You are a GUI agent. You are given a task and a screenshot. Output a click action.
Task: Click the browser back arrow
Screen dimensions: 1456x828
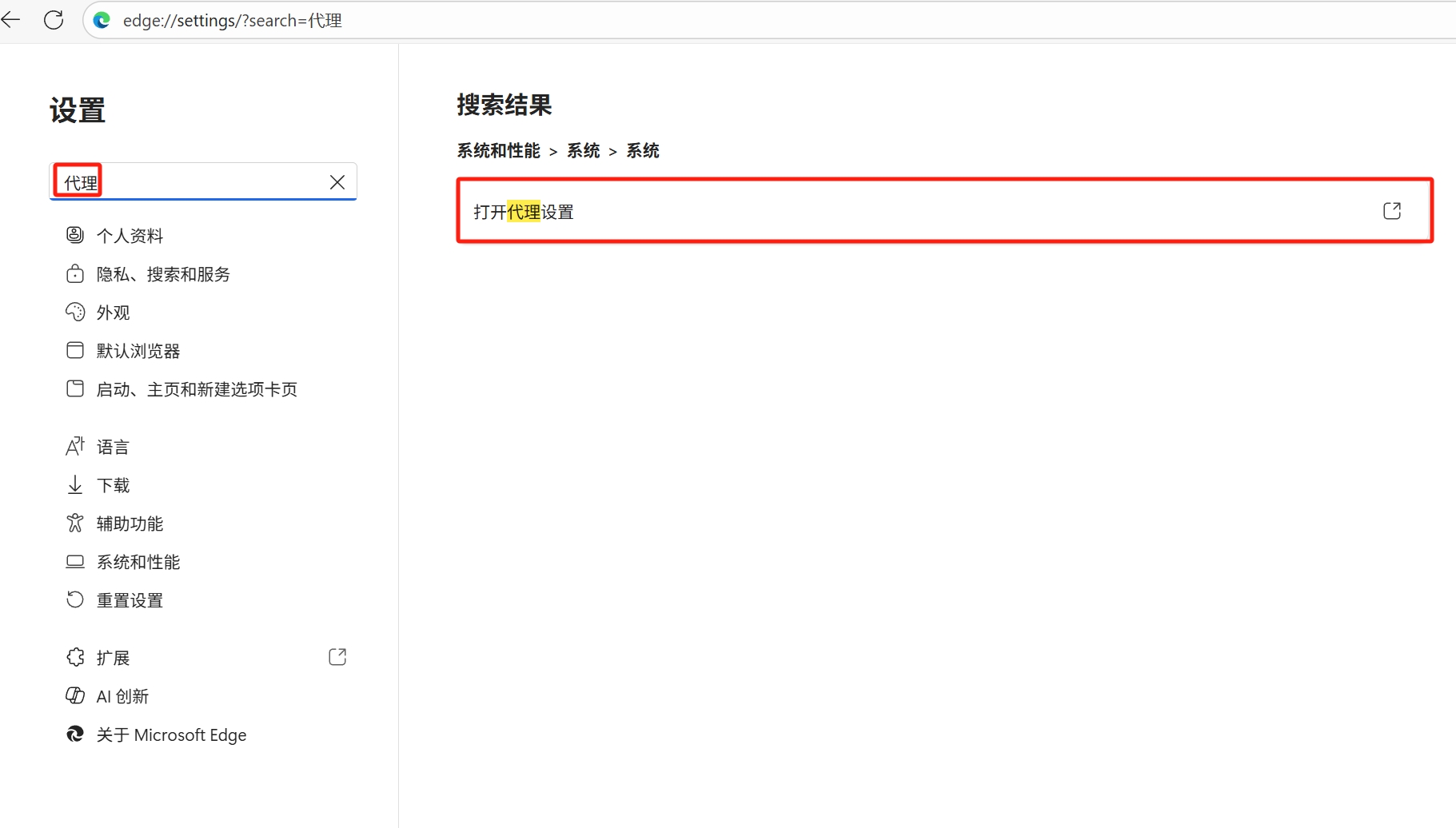click(x=12, y=19)
